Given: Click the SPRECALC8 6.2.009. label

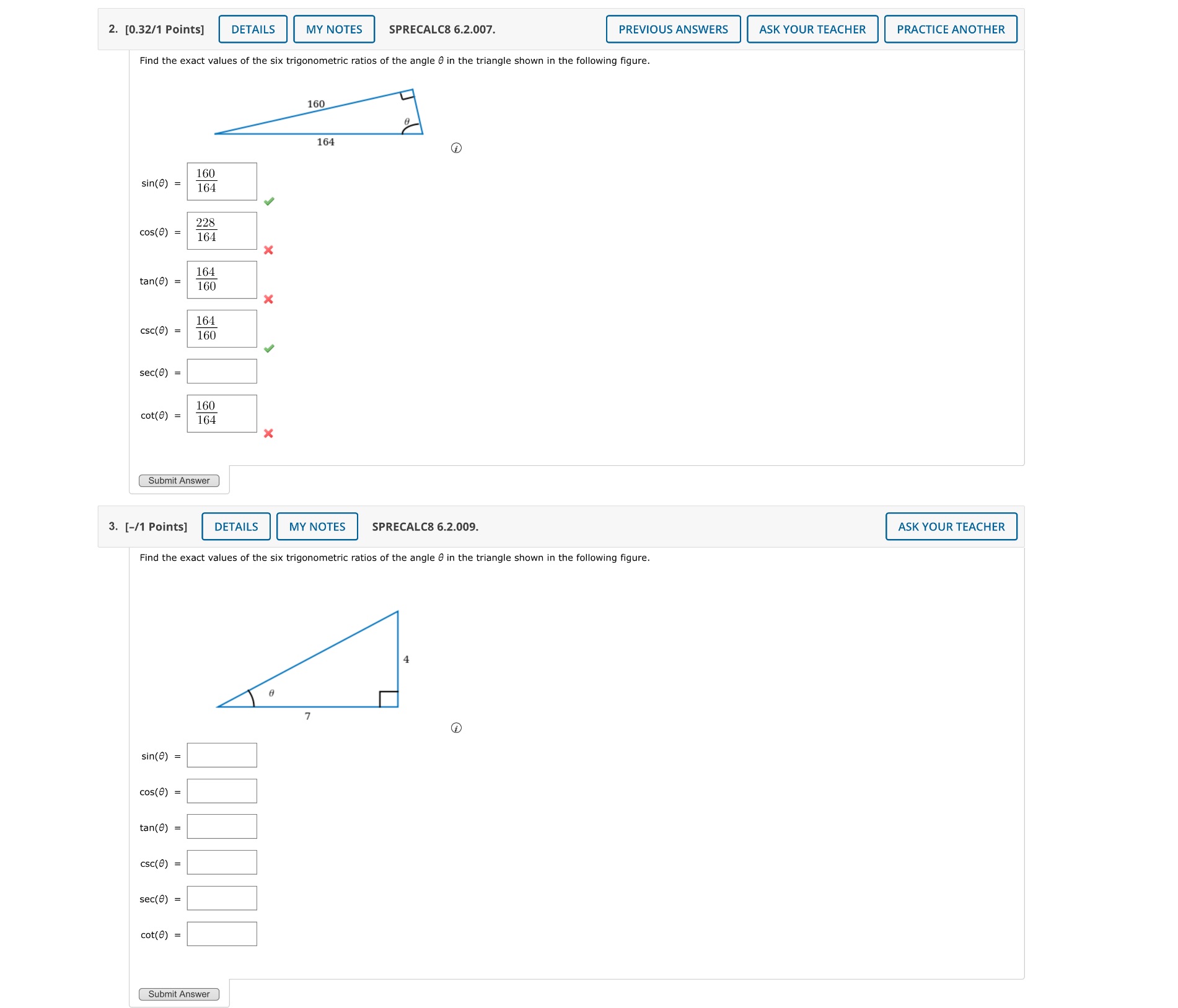Looking at the screenshot, I should click(x=425, y=527).
